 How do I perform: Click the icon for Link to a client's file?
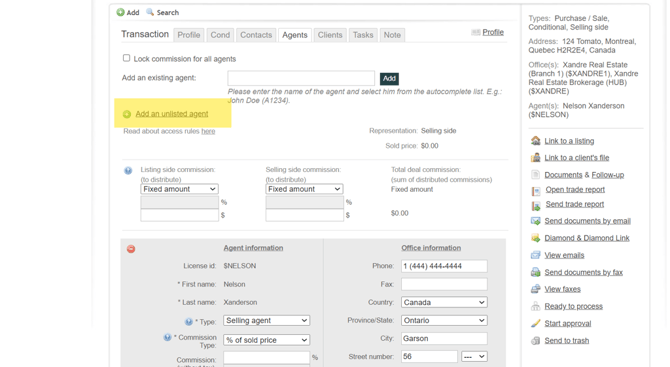(535, 157)
